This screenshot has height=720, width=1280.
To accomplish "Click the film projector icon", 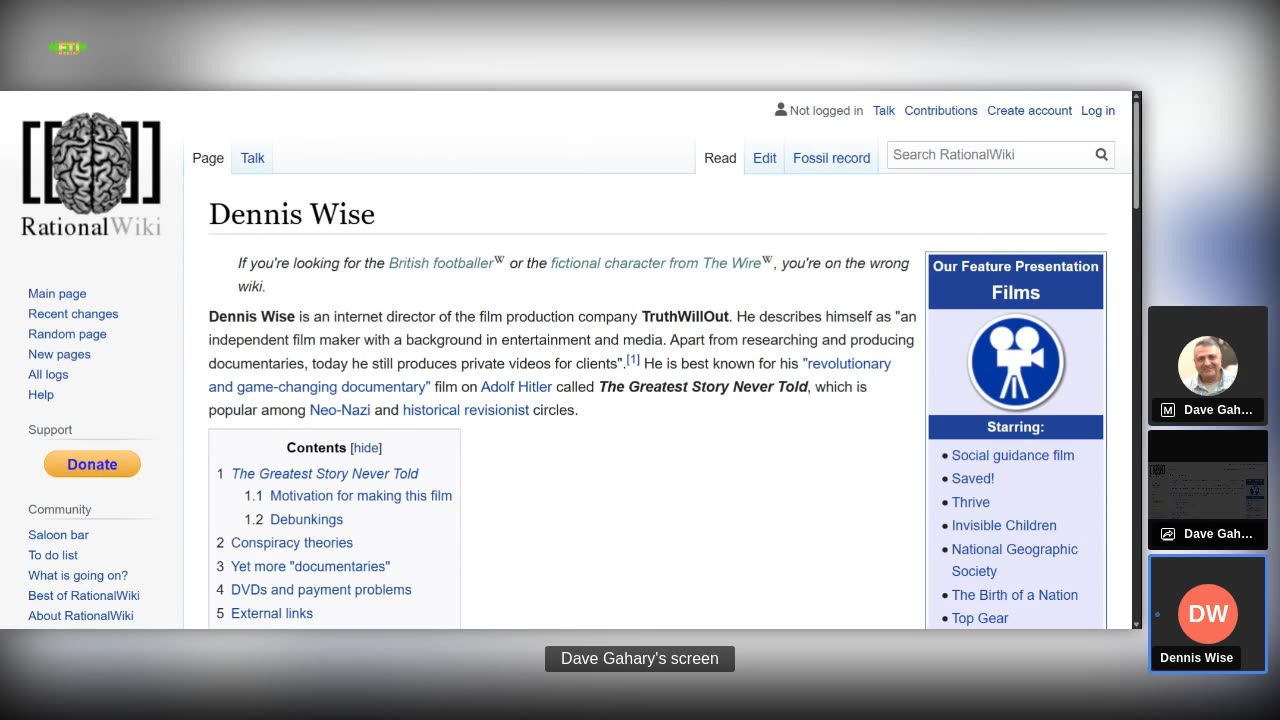I will pos(1015,362).
